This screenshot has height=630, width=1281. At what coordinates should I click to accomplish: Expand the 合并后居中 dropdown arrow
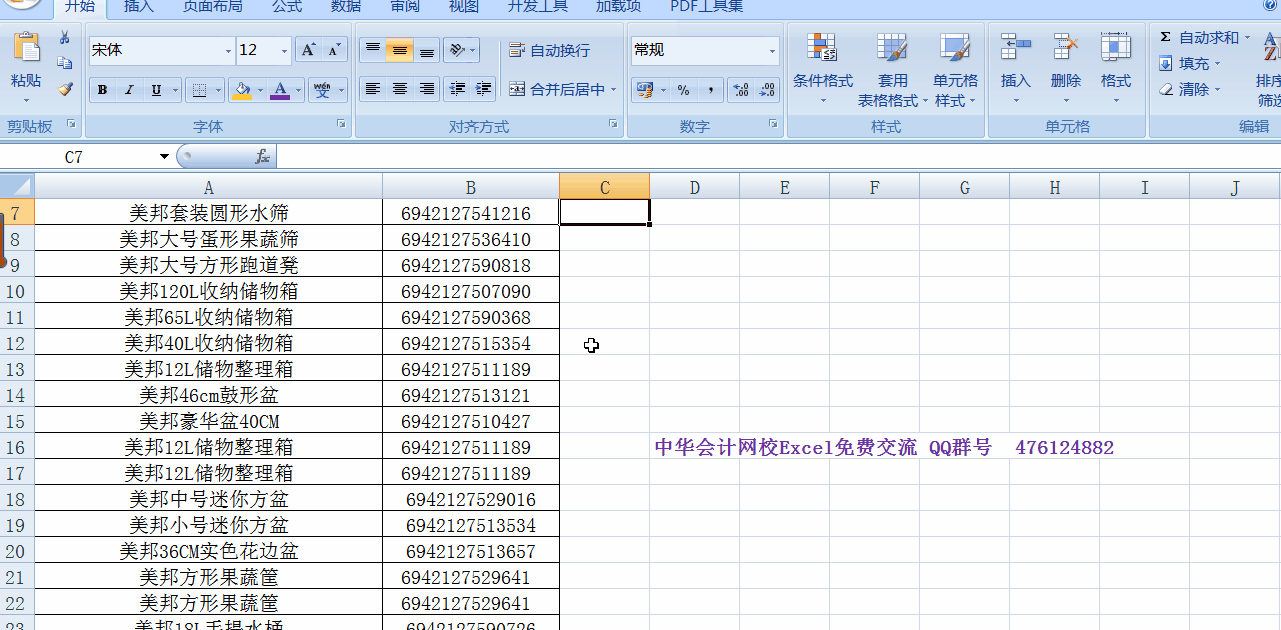click(x=613, y=89)
